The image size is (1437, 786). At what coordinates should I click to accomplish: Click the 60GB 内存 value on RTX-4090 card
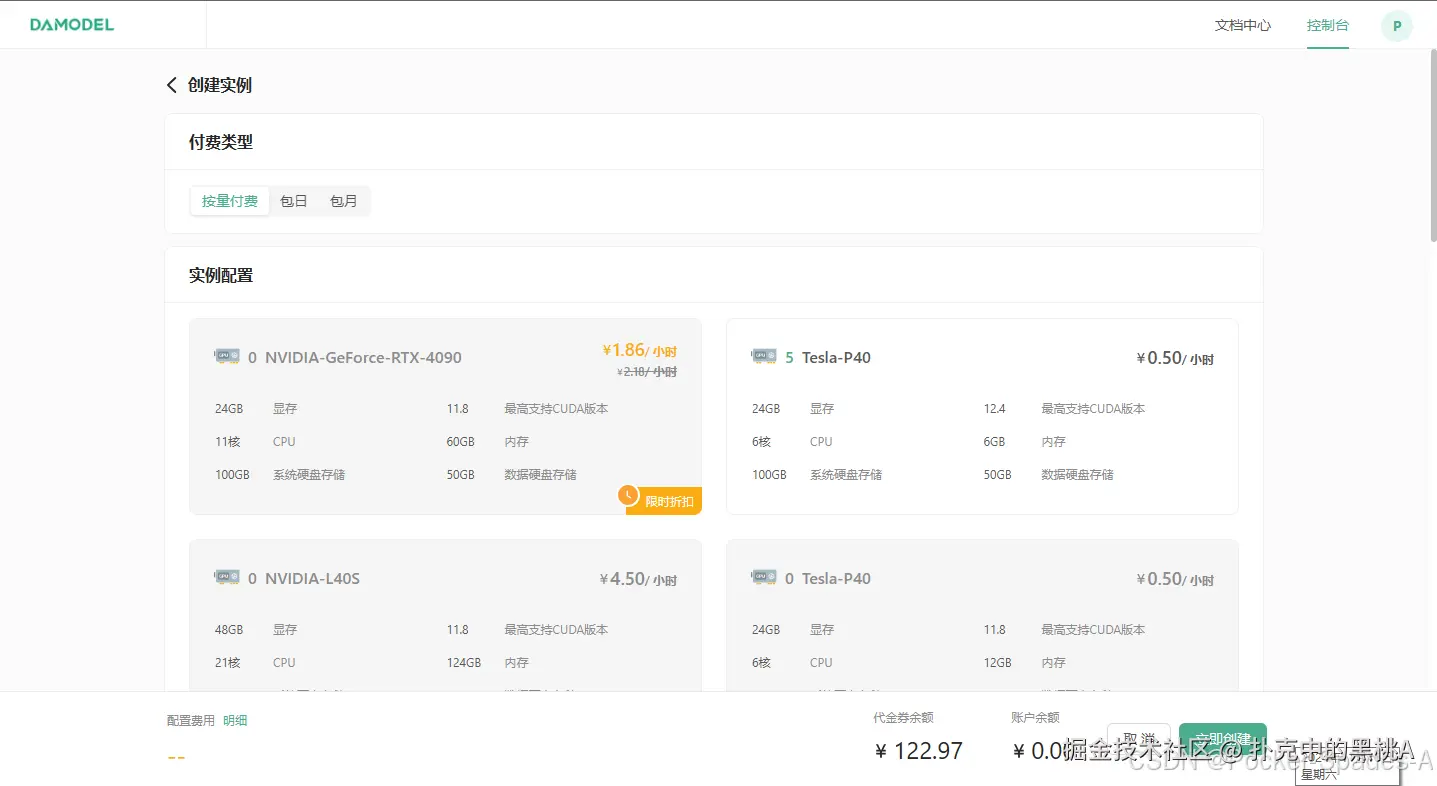click(461, 442)
